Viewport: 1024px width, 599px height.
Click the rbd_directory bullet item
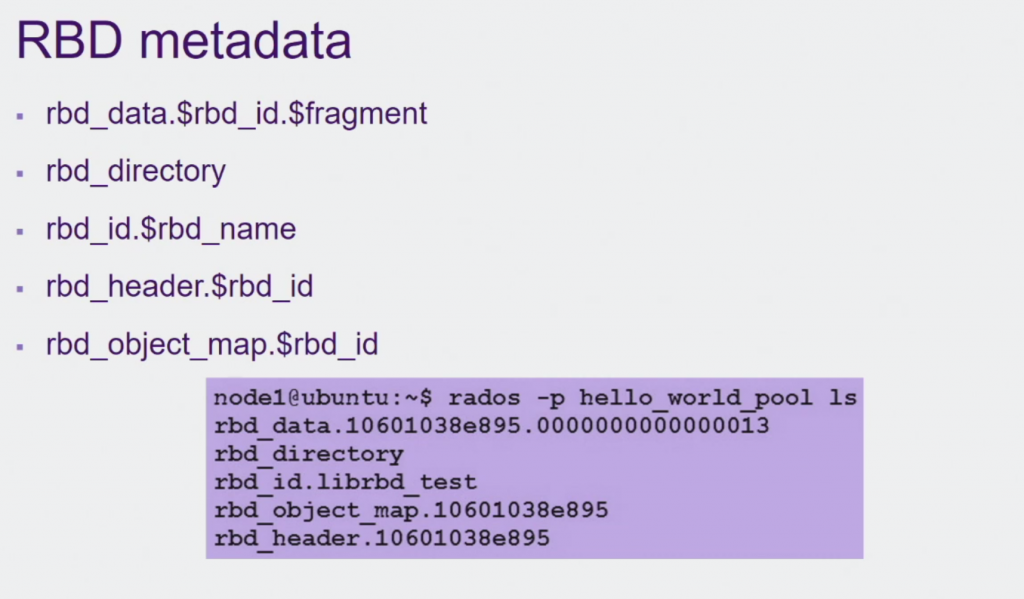136,172
